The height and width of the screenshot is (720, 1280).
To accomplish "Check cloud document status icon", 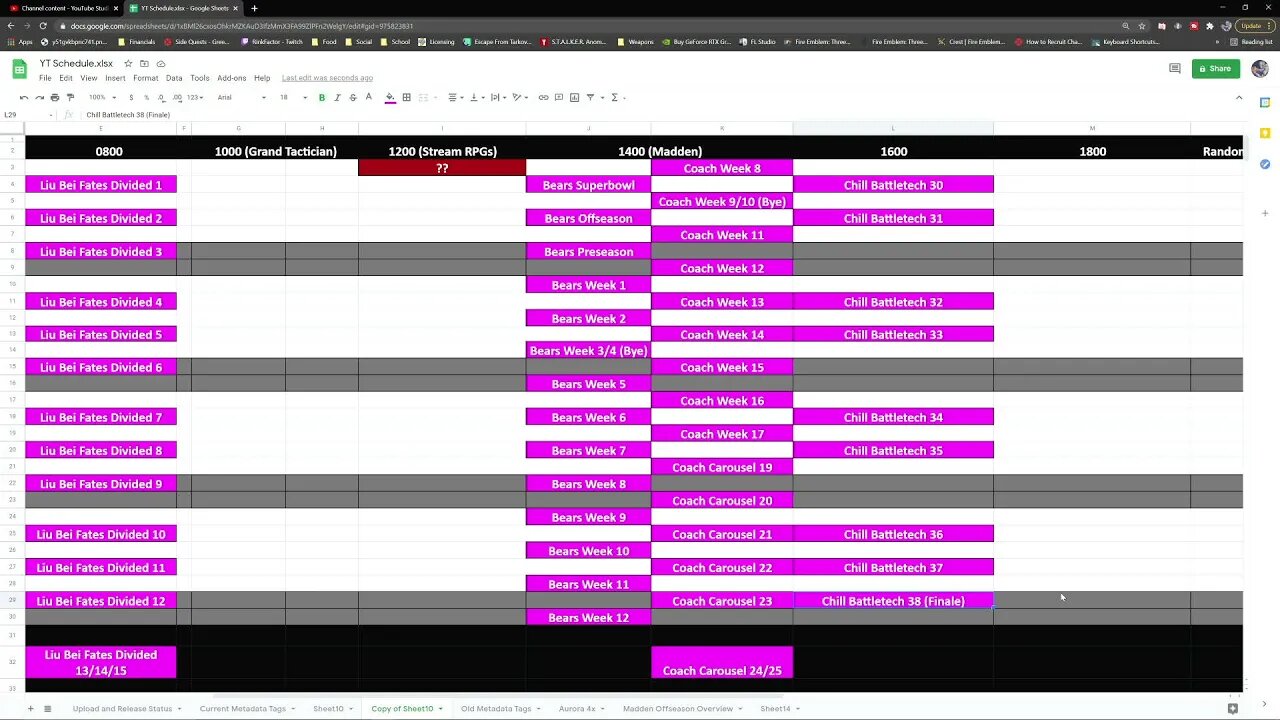I will tap(161, 63).
